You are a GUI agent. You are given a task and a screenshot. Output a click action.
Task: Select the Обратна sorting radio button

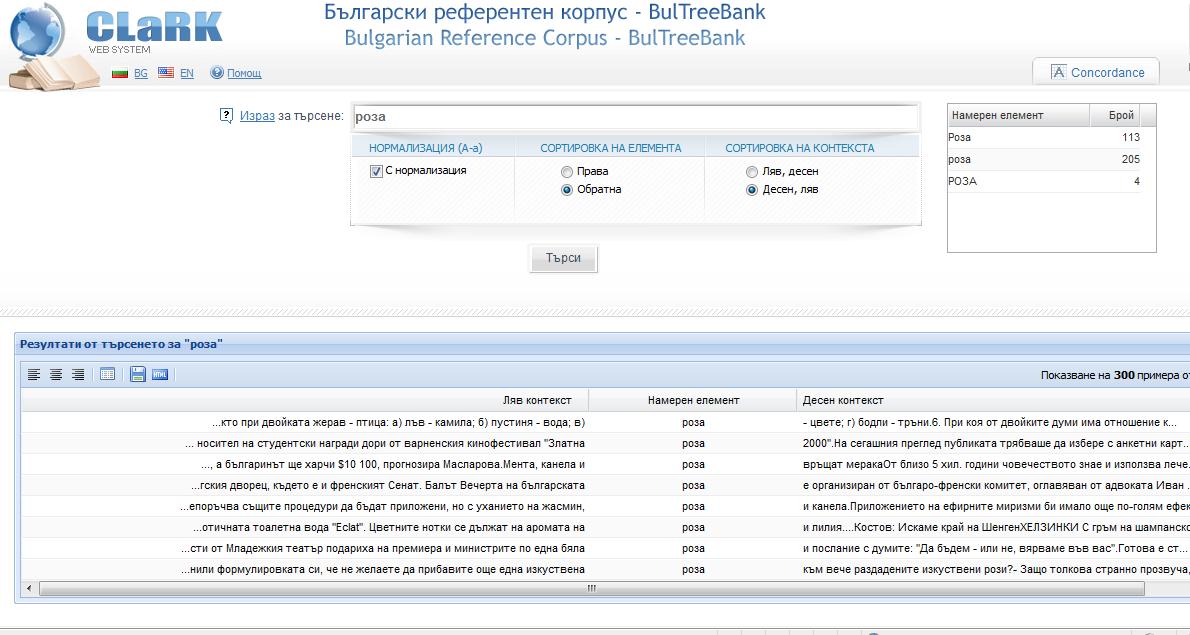click(x=567, y=190)
